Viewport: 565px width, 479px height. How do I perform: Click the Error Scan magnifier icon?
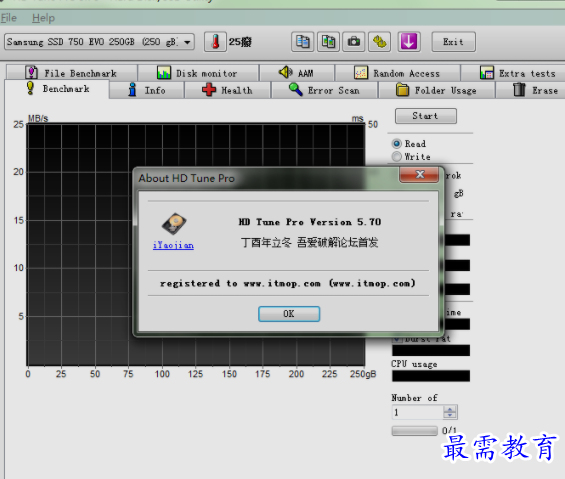coord(296,89)
